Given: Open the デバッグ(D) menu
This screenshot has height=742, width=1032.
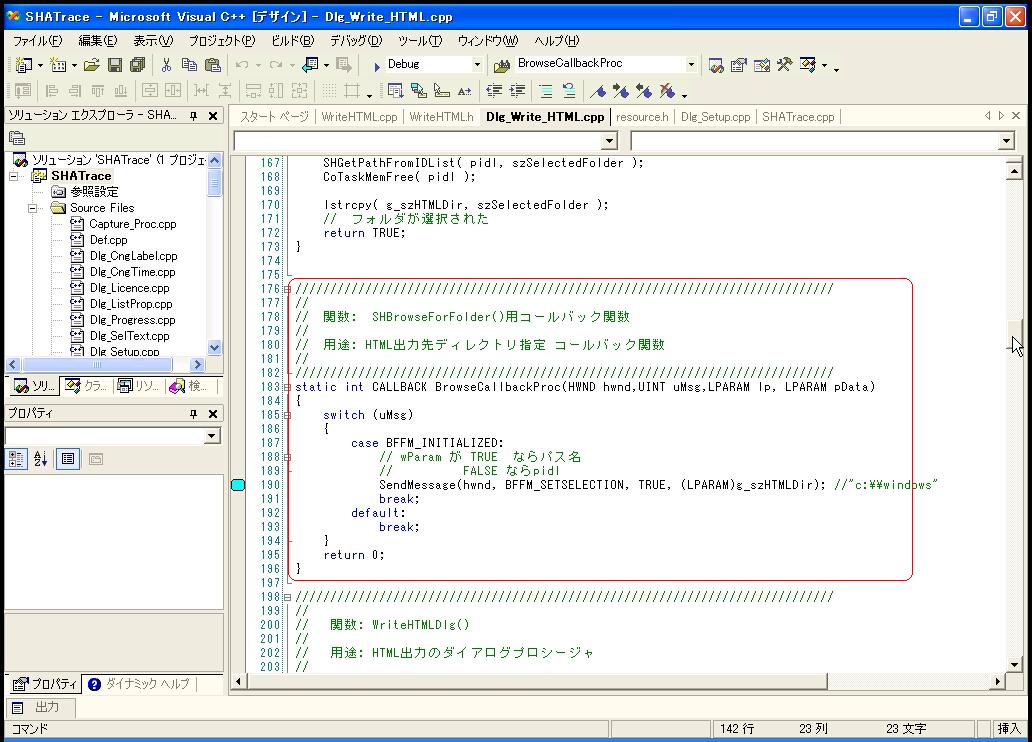Looking at the screenshot, I should click(x=355, y=41).
